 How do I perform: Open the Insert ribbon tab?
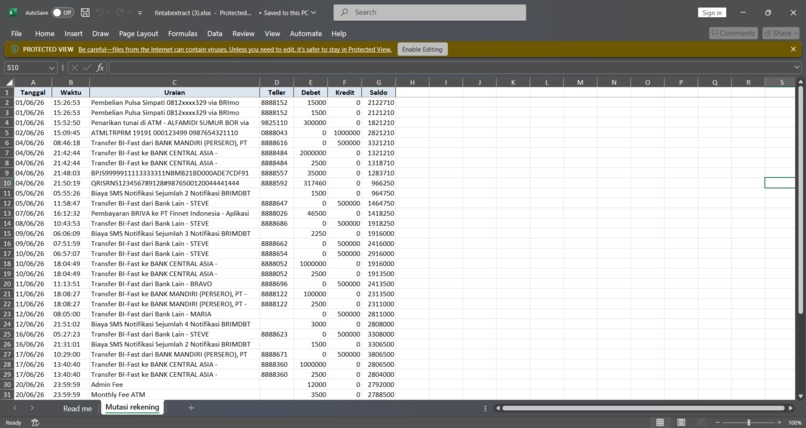(74, 33)
